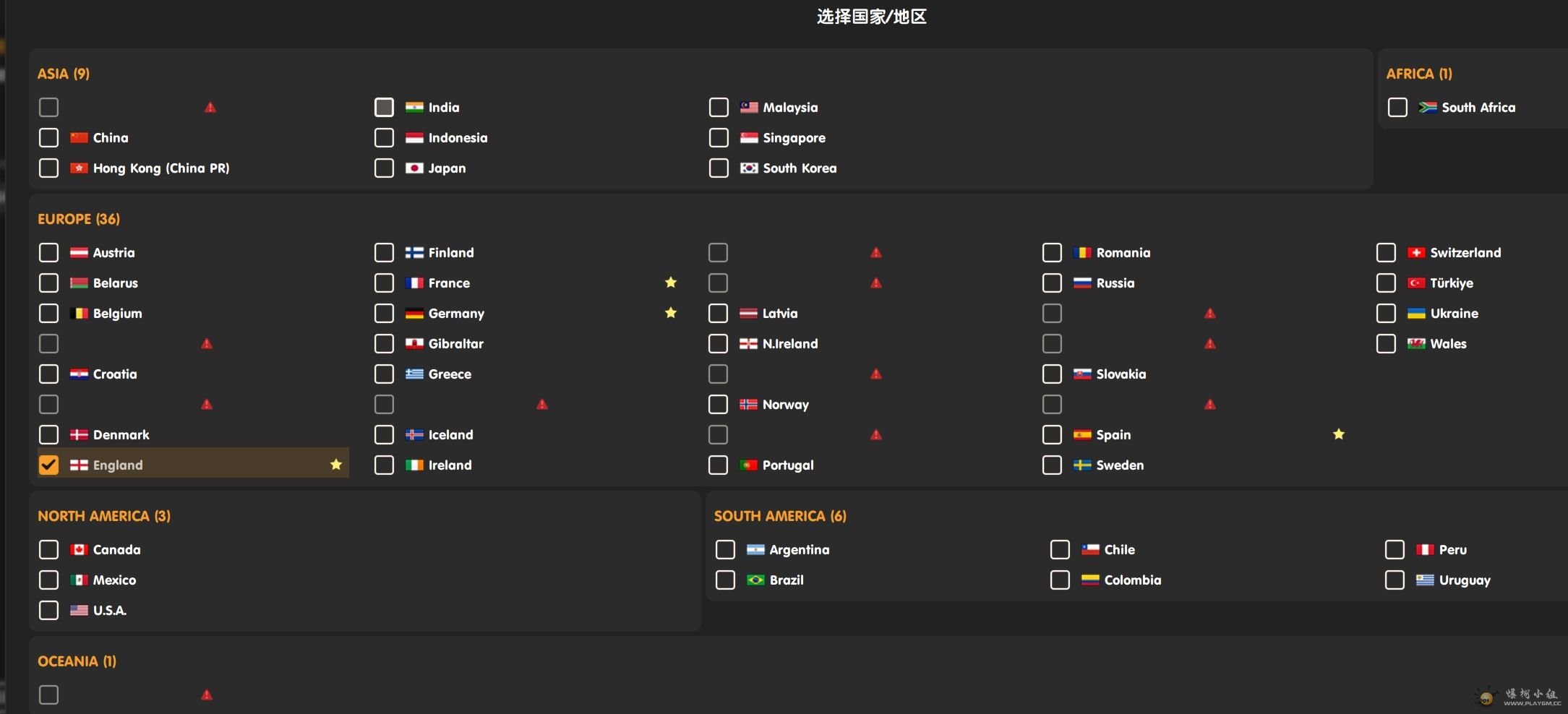
Task: Enable the Uruguay checkbox
Action: coord(1395,580)
